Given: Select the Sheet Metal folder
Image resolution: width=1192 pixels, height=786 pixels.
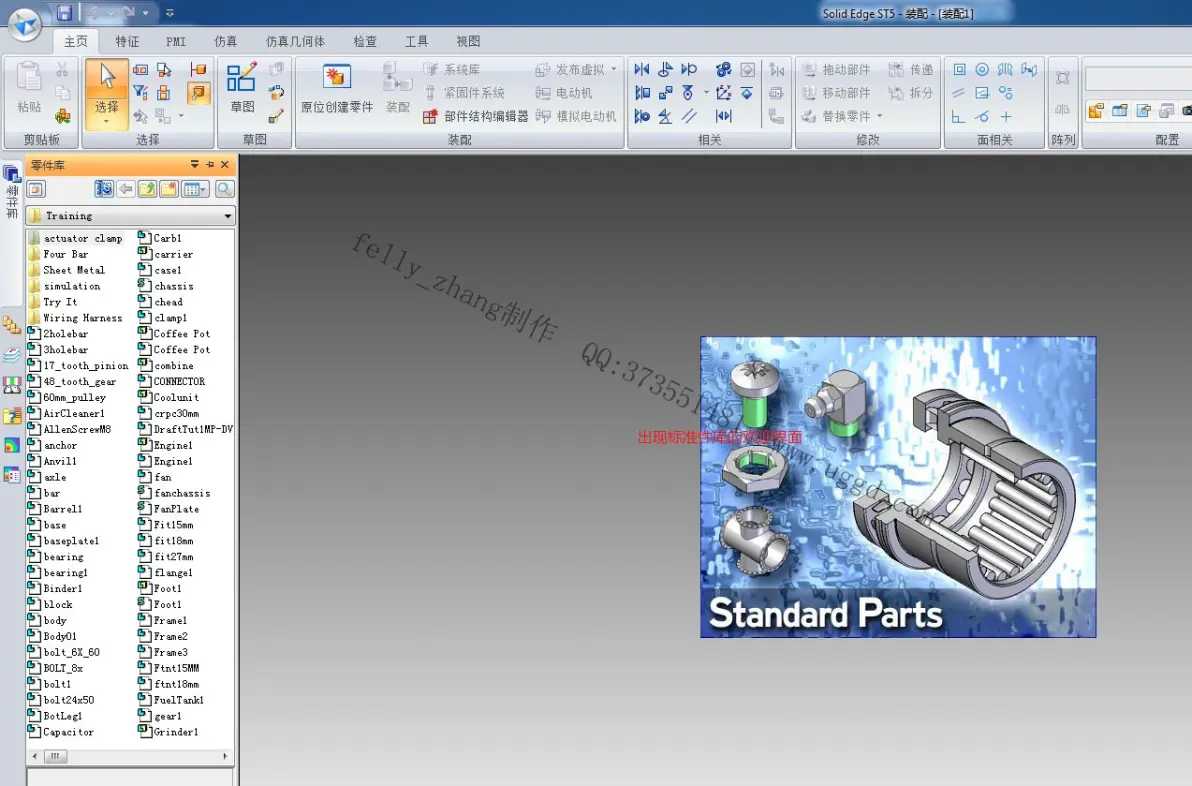Looking at the screenshot, I should [x=67, y=270].
